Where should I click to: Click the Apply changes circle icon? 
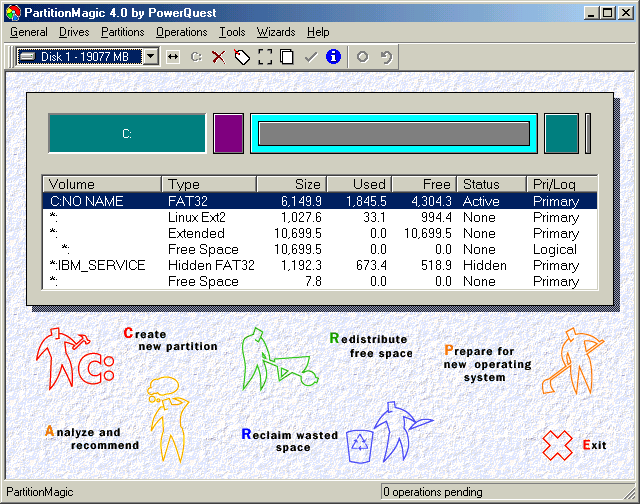[362, 57]
